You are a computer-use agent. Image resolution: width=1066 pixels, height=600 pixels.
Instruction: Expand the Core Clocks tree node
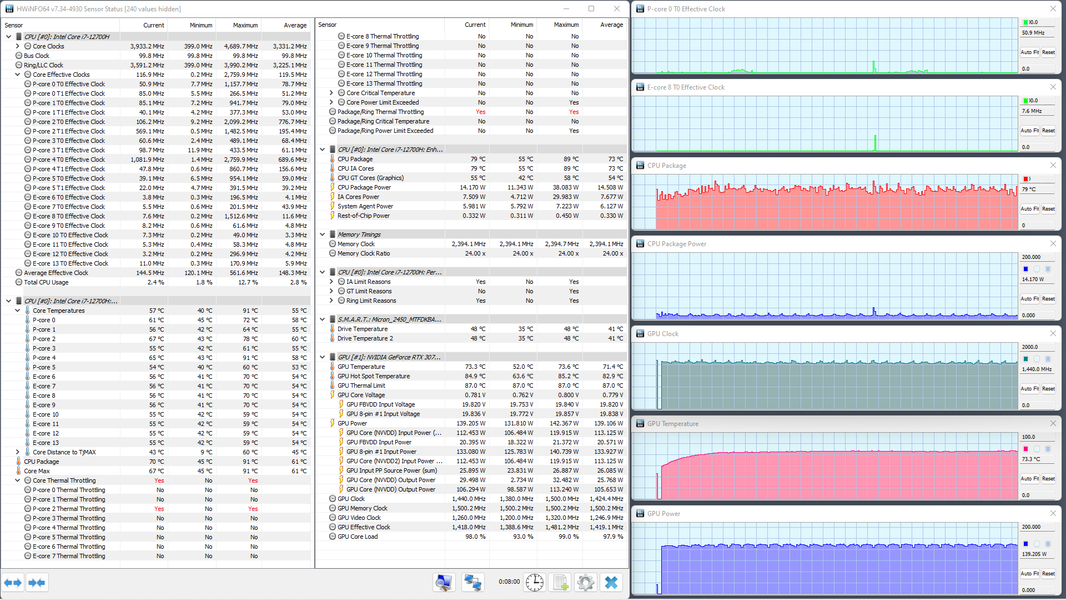pos(18,46)
